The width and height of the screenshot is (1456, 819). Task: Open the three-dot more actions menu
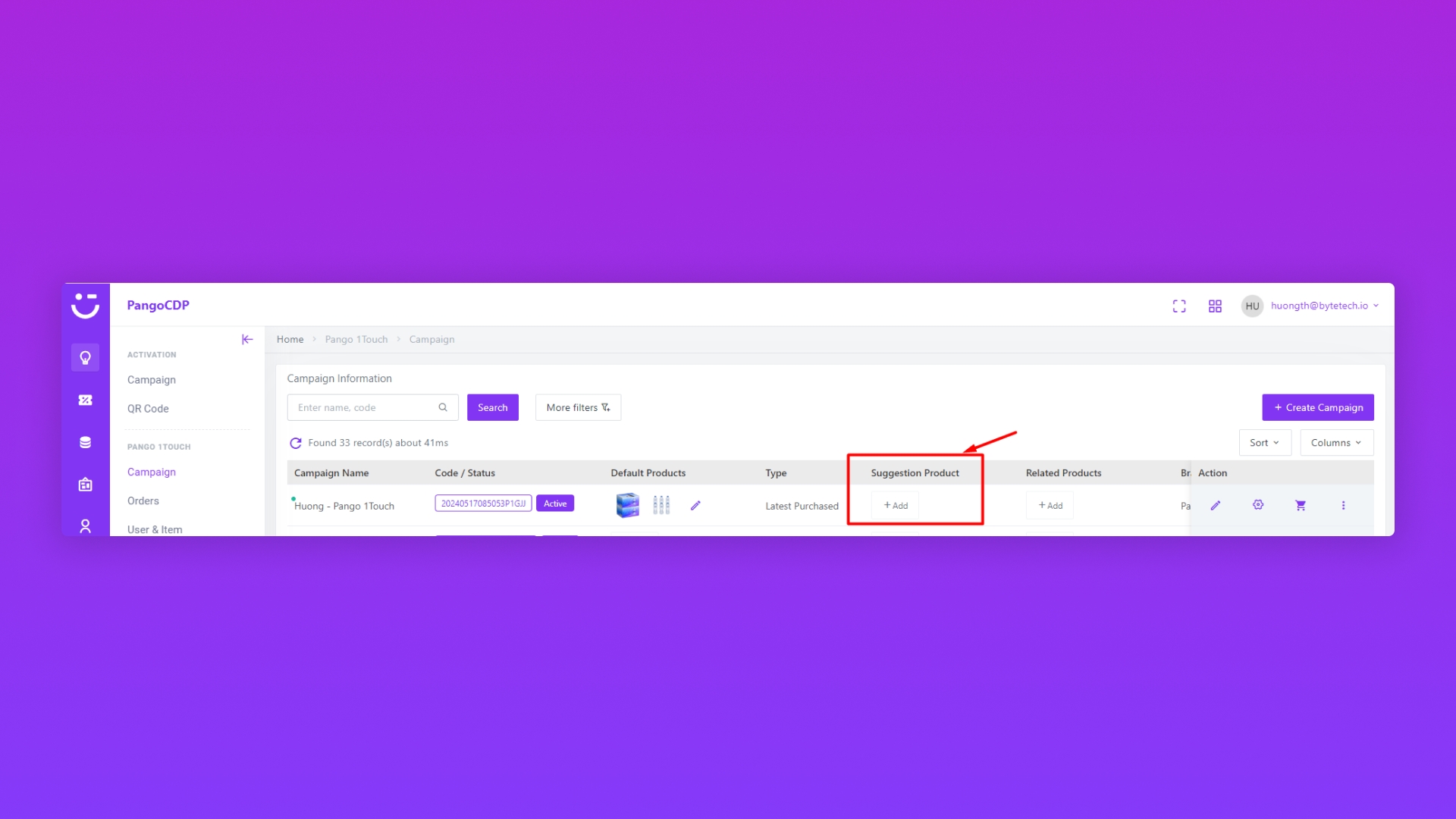click(1343, 505)
